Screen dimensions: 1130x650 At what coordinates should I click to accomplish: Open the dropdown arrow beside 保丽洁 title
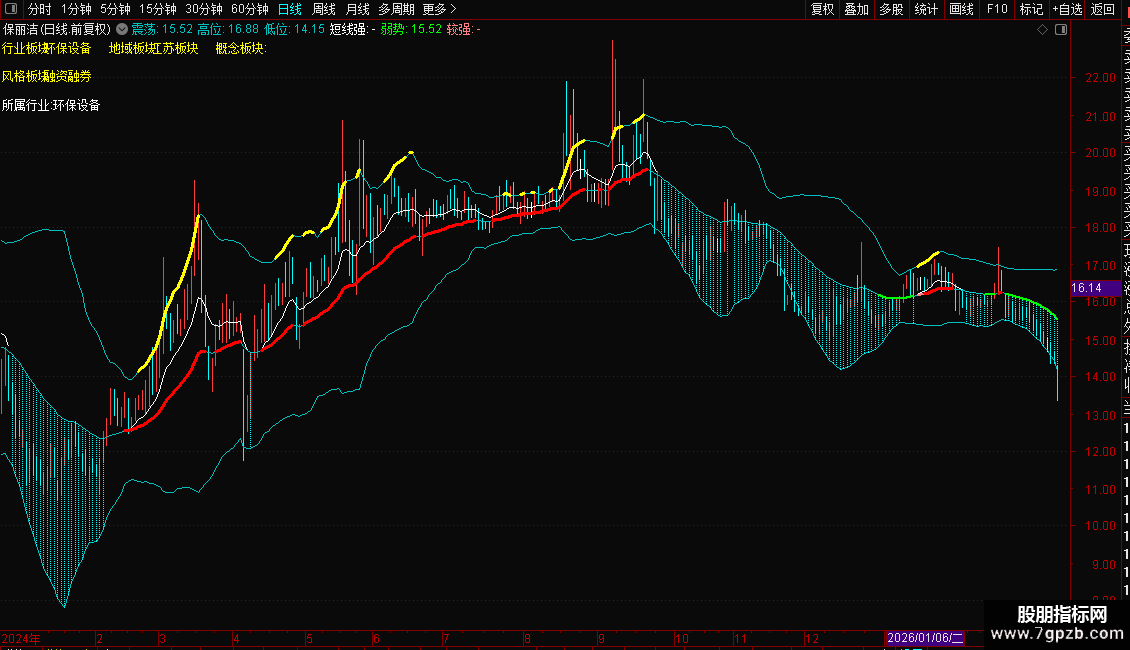click(122, 30)
